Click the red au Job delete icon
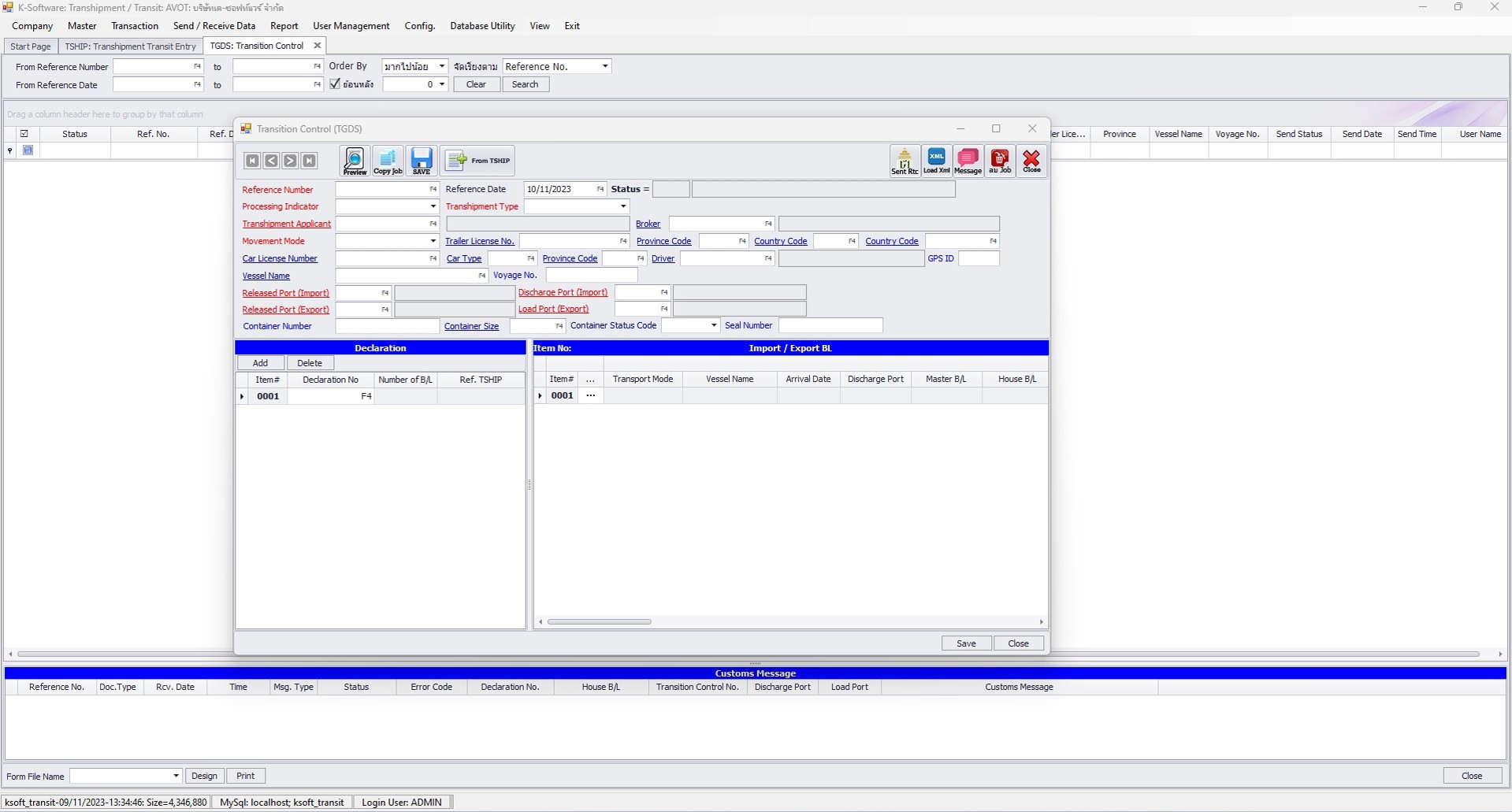This screenshot has width=1512, height=812. click(x=1000, y=161)
